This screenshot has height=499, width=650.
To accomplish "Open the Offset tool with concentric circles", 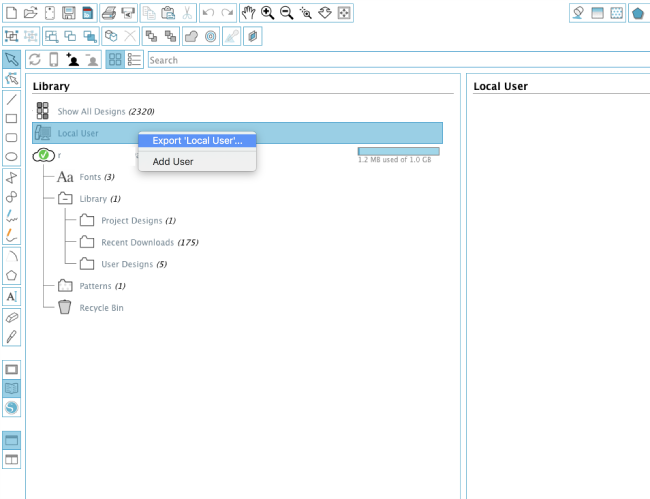I will click(x=211, y=36).
